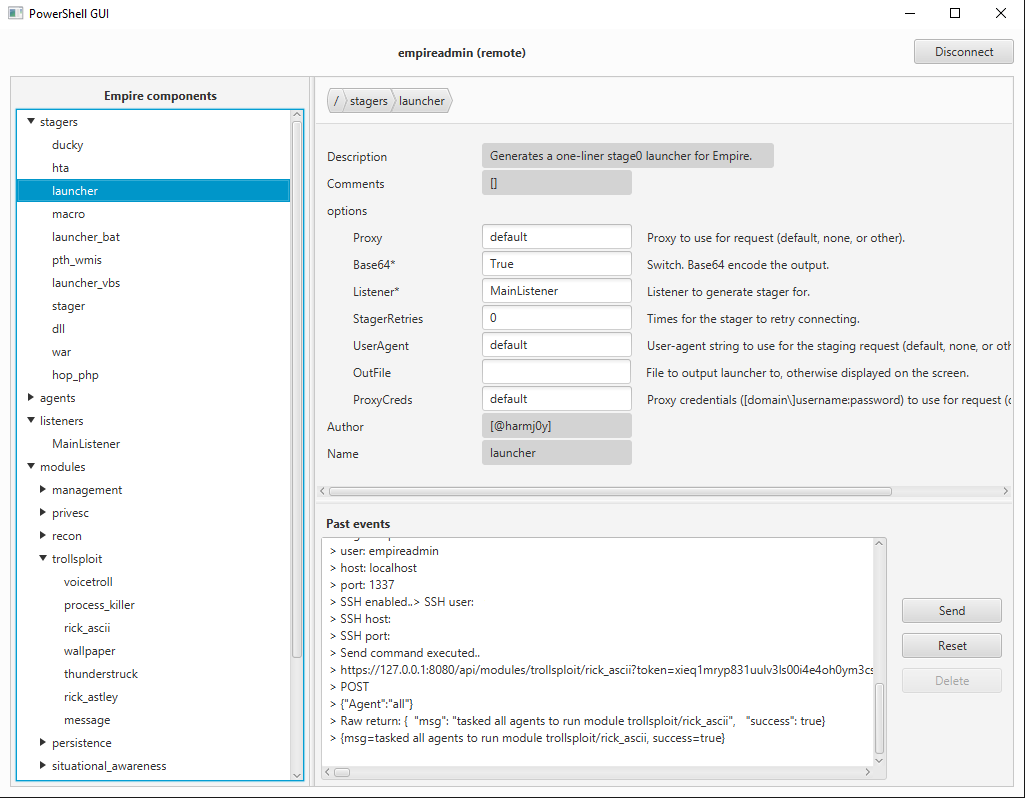1025x798 pixels.
Task: Edit the StagerRetries option field
Action: [556, 318]
